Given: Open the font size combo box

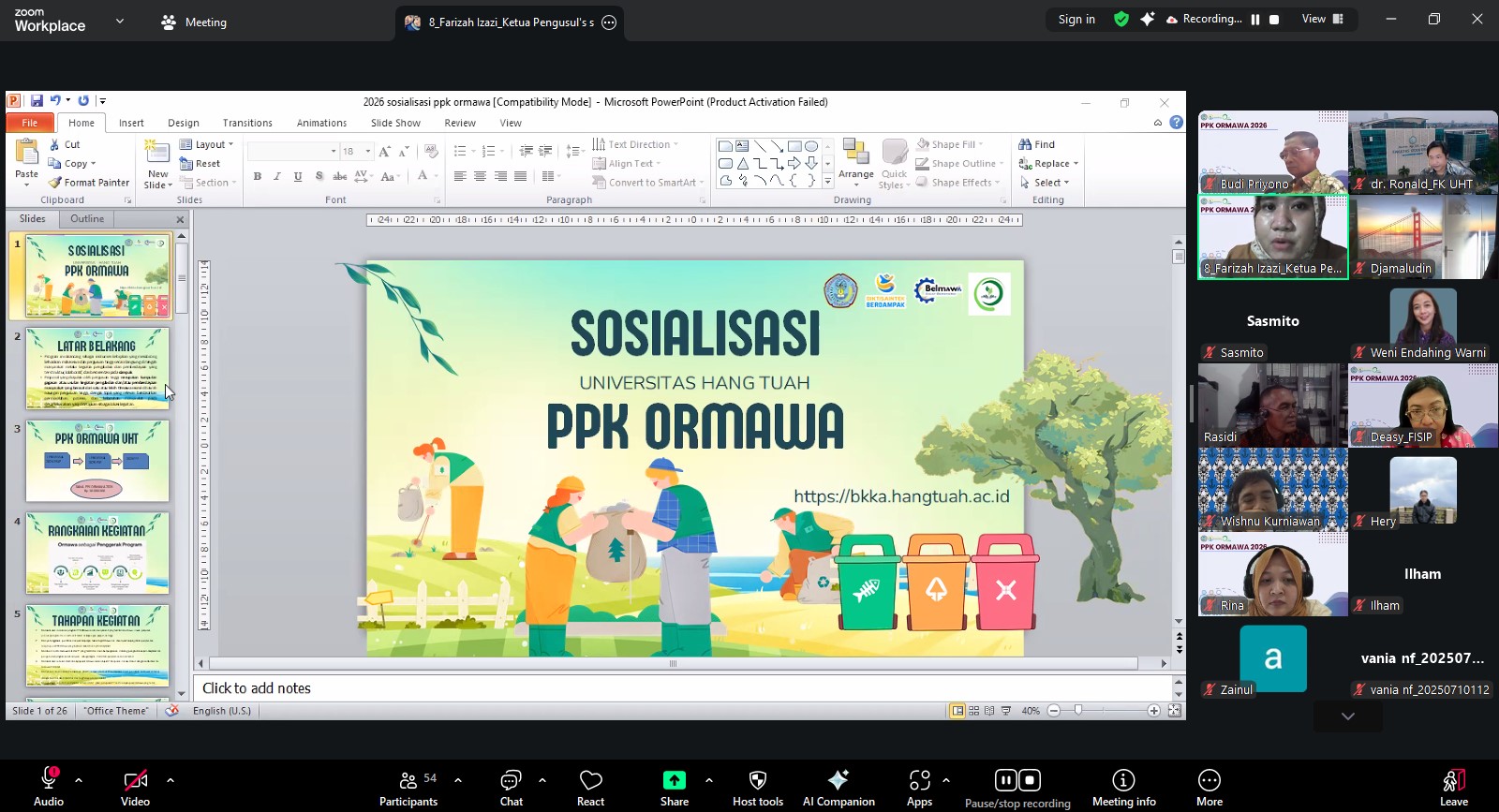Looking at the screenshot, I should pyautogui.click(x=355, y=151).
